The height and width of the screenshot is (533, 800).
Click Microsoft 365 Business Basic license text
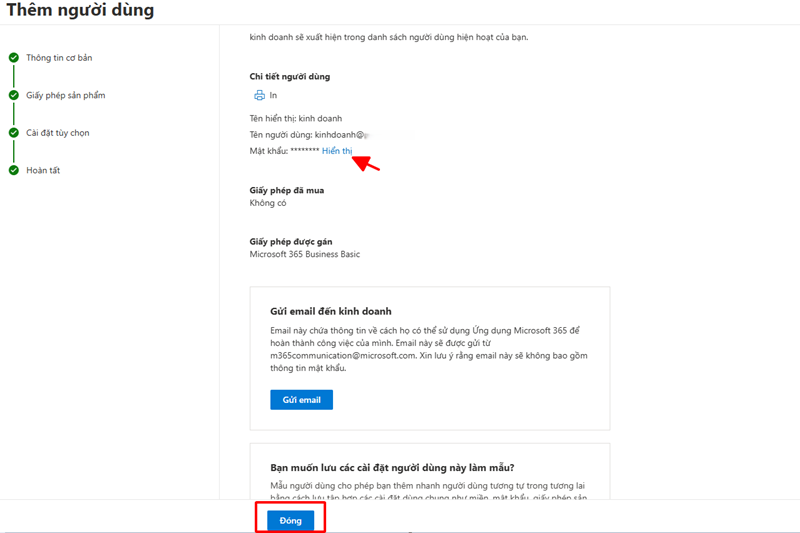[304, 254]
